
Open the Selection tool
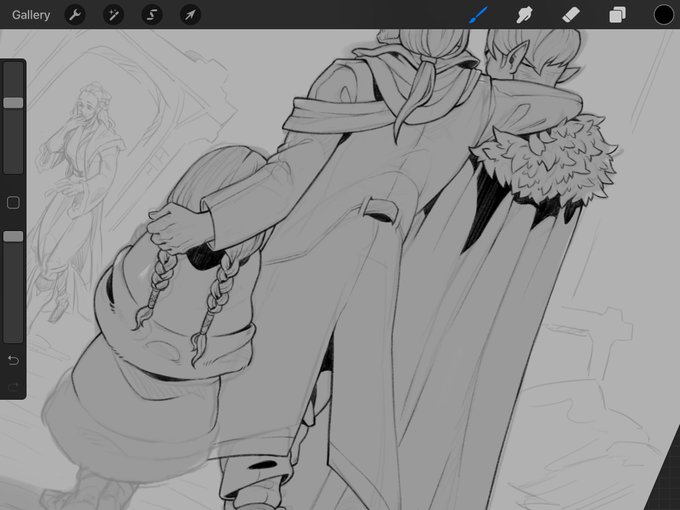pyautogui.click(x=152, y=15)
